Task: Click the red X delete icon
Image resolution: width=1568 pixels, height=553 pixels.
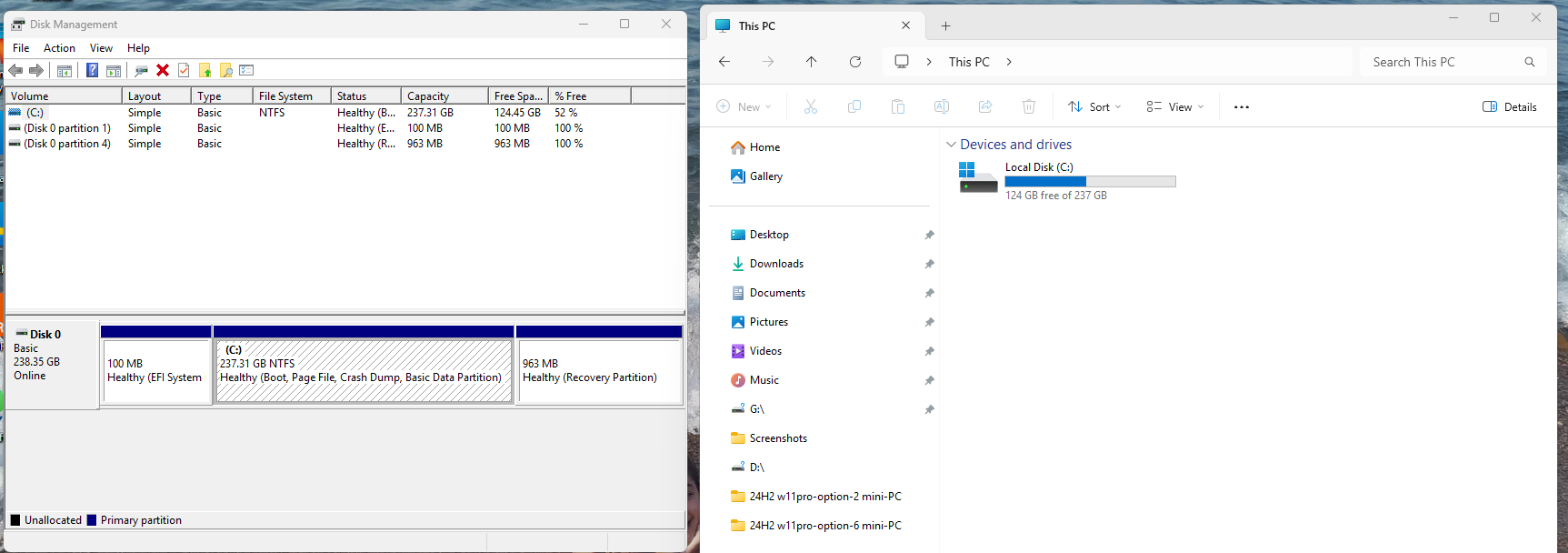Action: pyautogui.click(x=163, y=70)
